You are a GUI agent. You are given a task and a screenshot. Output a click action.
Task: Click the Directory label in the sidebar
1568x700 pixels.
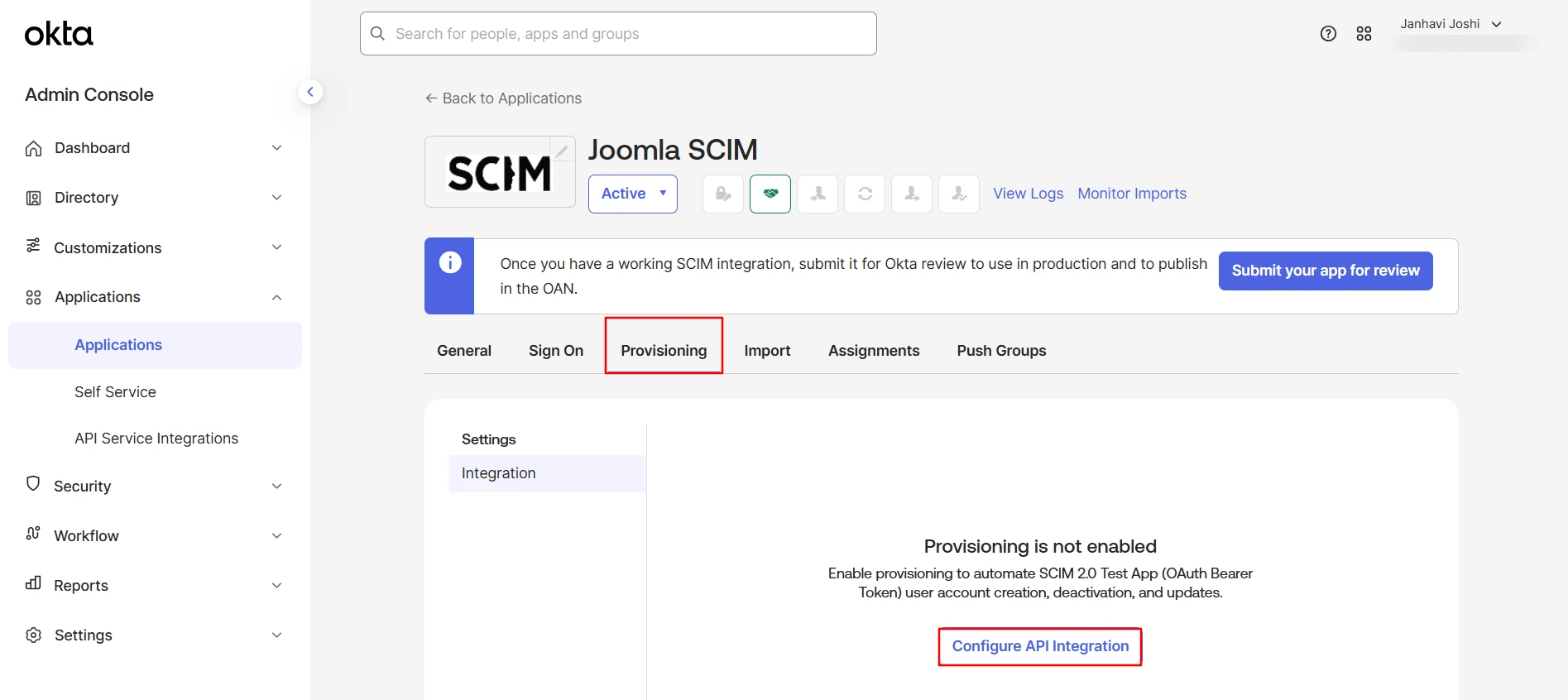[x=86, y=198]
